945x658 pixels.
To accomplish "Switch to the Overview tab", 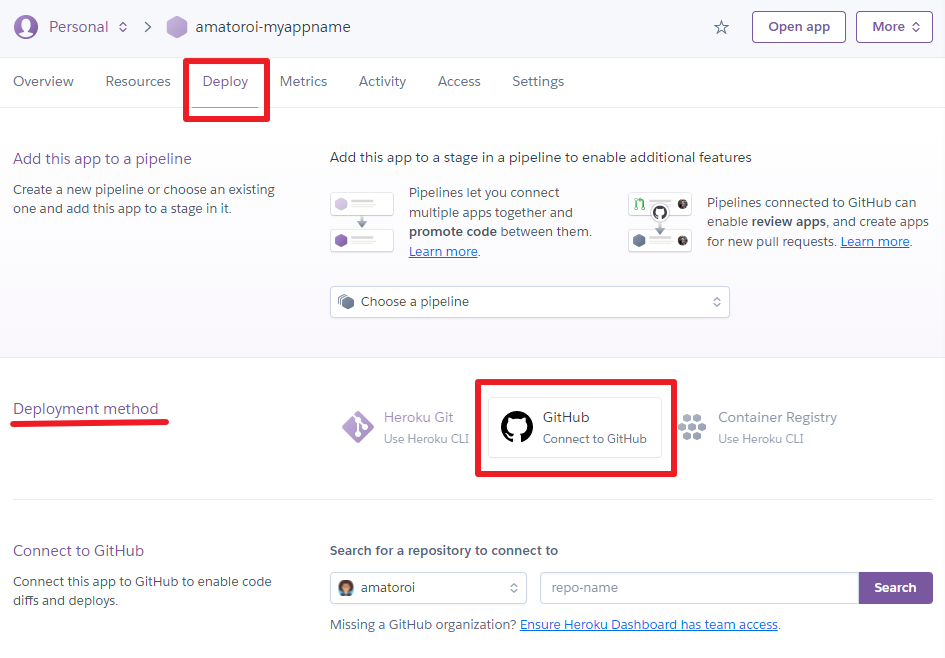I will pos(43,81).
